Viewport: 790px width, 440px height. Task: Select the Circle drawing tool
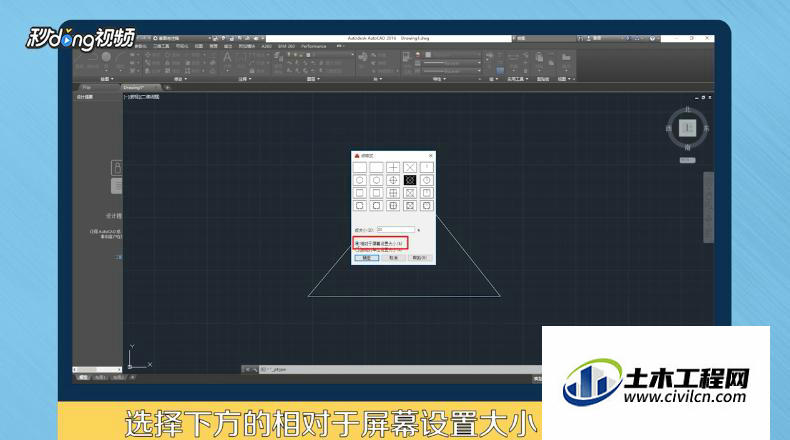click(106, 57)
